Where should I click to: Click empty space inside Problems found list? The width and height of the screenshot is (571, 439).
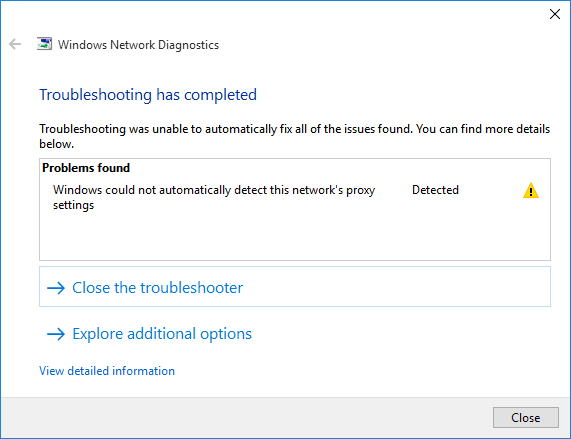point(295,237)
